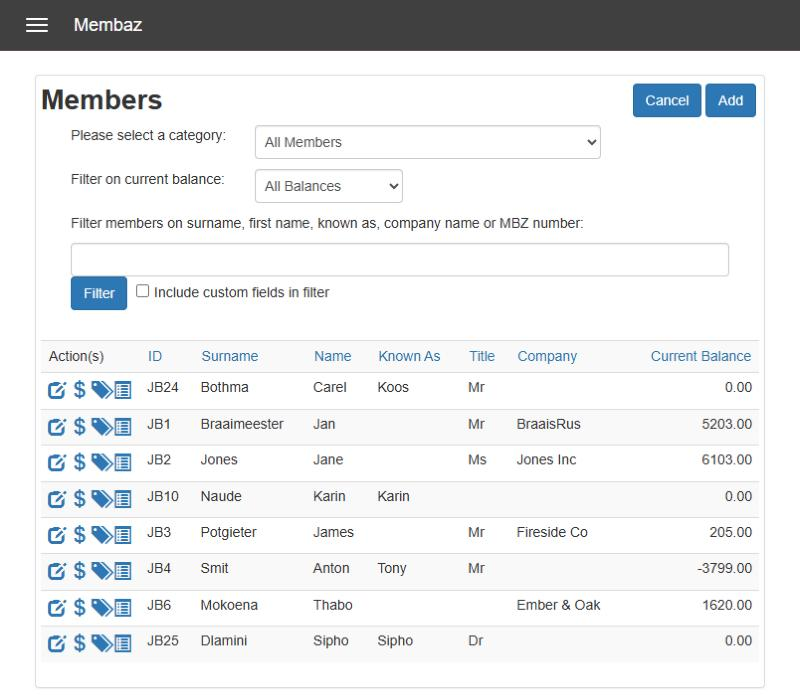This screenshot has height=700, width=800.
Task: Click dollar icon in Jones row
Action: (x=79, y=462)
